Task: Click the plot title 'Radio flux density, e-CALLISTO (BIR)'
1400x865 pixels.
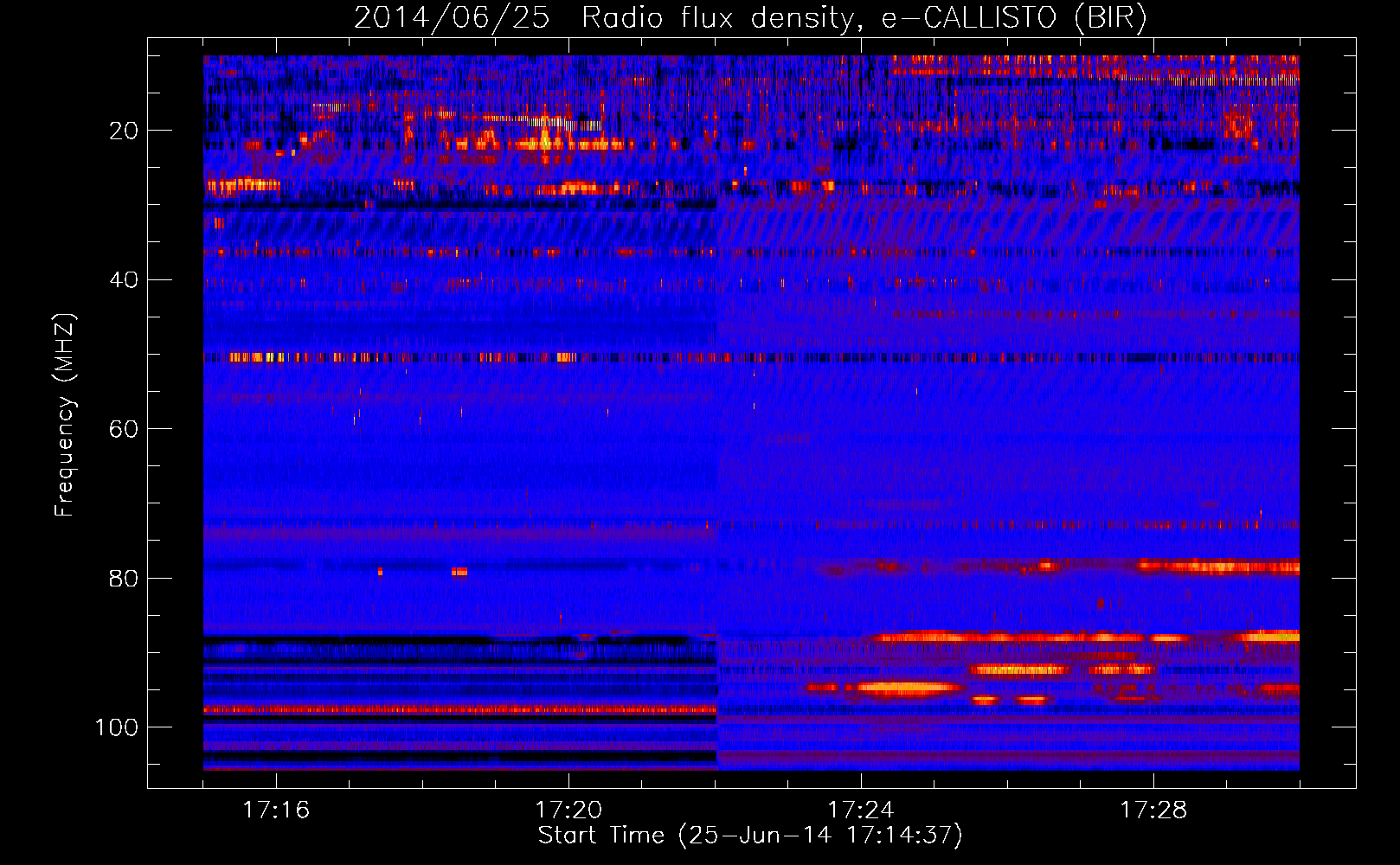Action: (x=864, y=18)
